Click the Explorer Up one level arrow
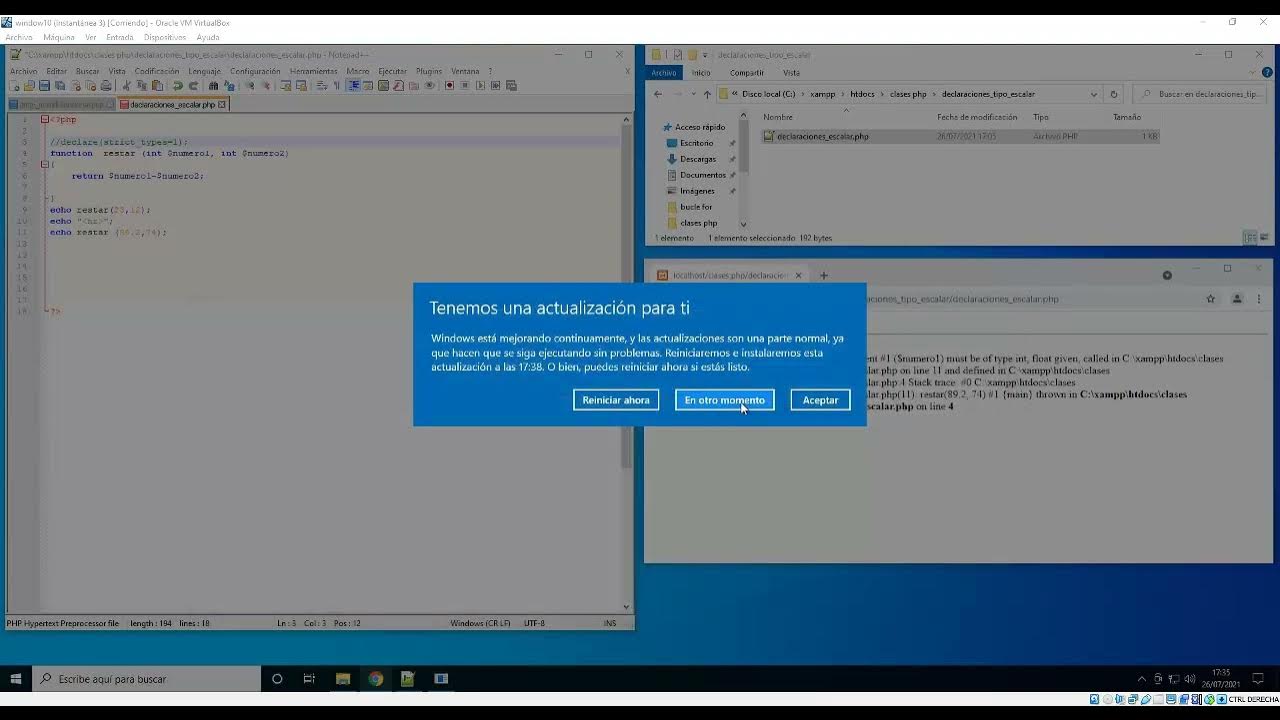The width and height of the screenshot is (1280, 720). tap(707, 94)
